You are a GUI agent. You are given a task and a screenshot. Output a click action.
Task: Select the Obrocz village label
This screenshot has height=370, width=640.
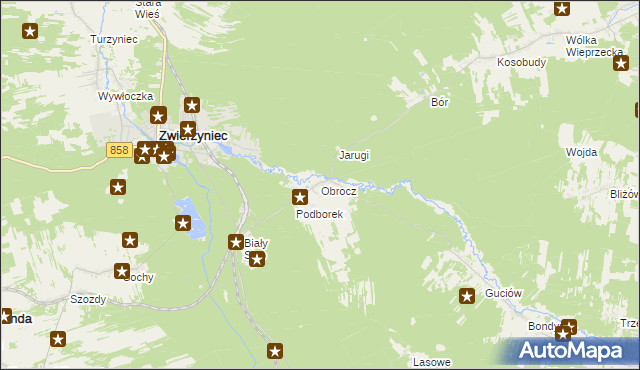339,191
